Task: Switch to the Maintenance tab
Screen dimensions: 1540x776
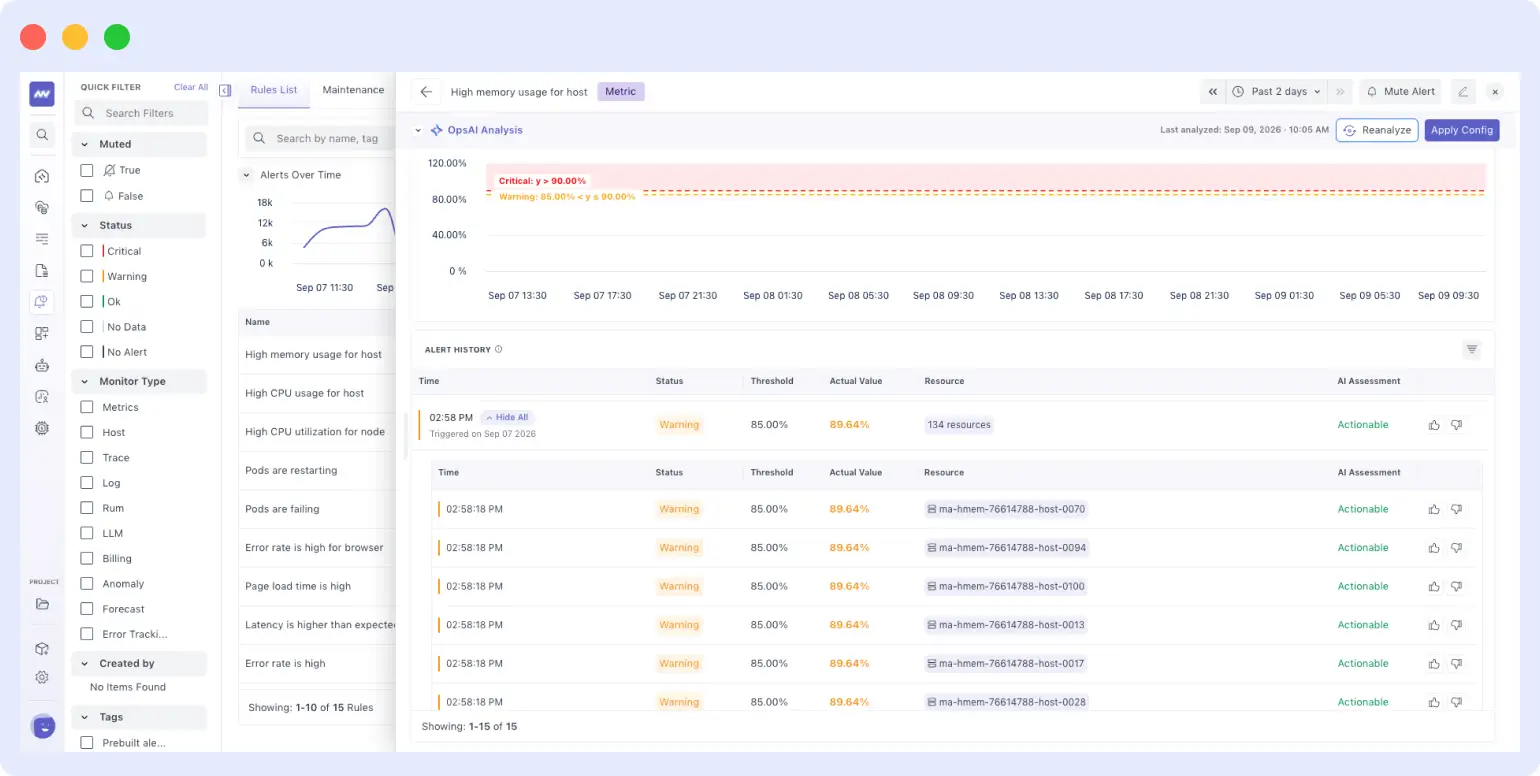Action: 353,90
